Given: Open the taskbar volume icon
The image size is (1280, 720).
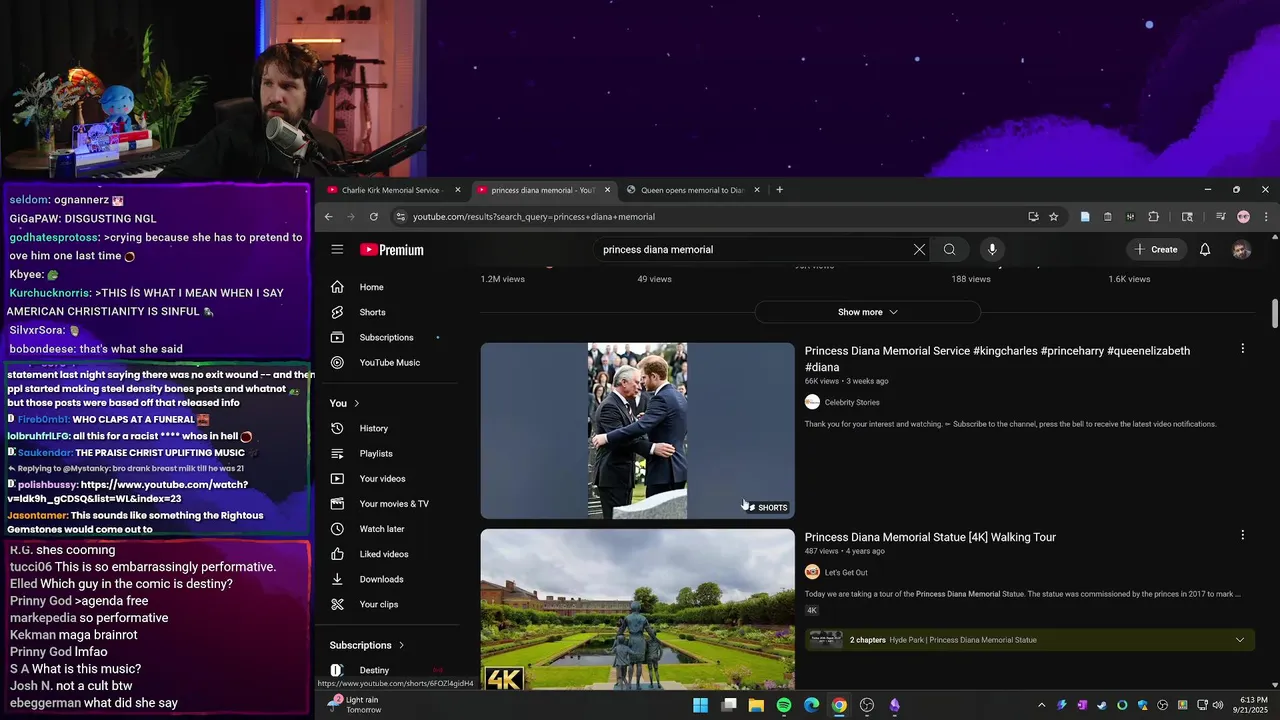Looking at the screenshot, I should pos(1218,705).
